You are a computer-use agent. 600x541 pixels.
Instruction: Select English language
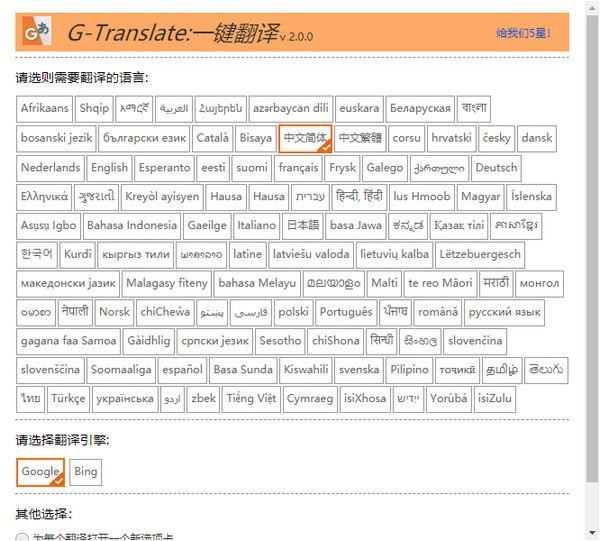pyautogui.click(x=109, y=168)
